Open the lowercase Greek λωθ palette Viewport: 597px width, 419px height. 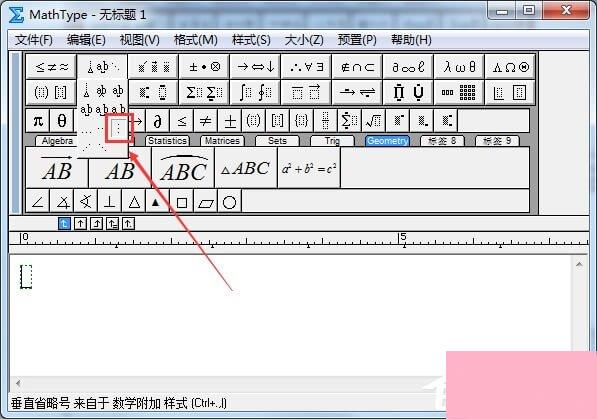tap(459, 67)
